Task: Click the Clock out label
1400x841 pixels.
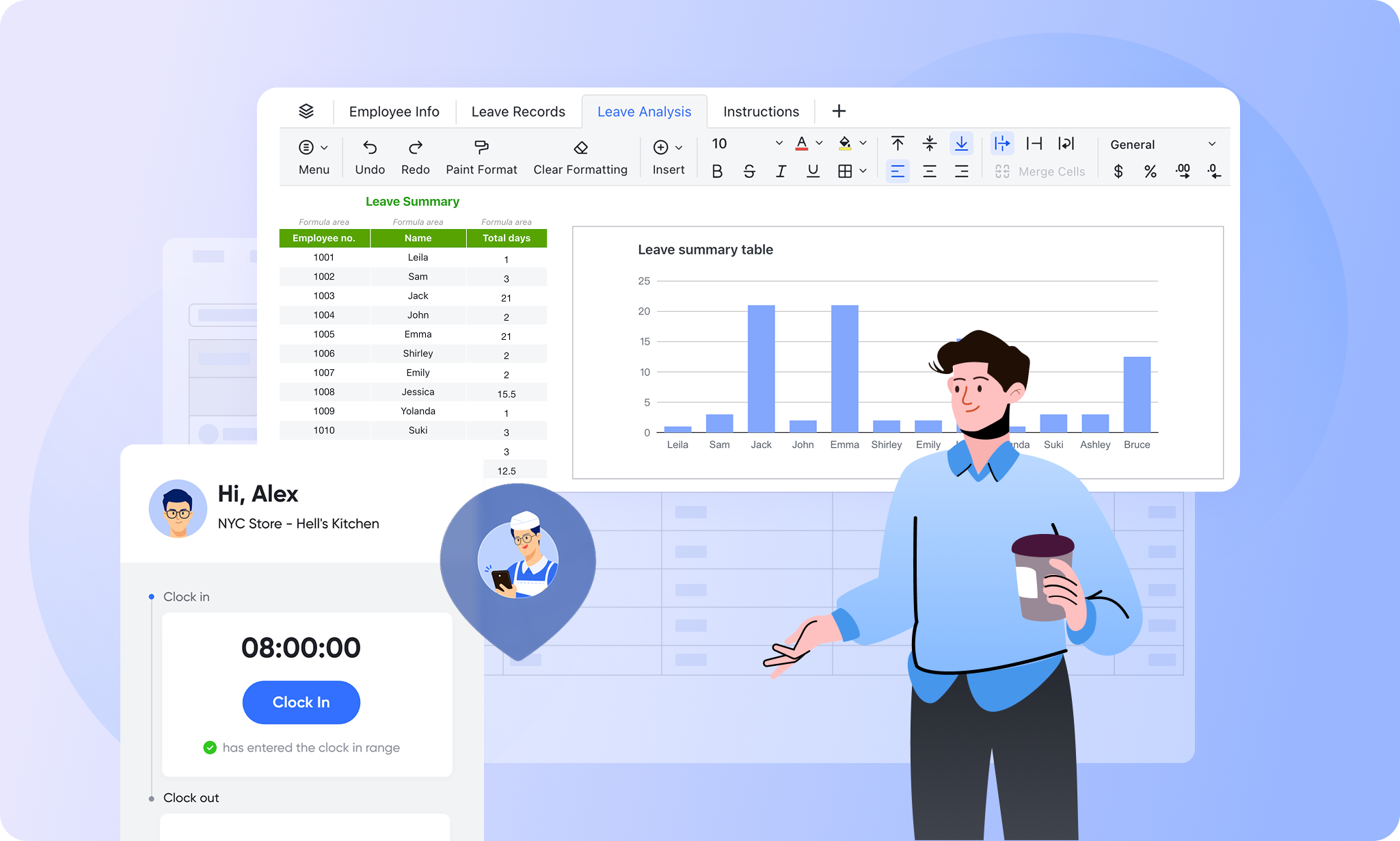Action: pos(191,798)
